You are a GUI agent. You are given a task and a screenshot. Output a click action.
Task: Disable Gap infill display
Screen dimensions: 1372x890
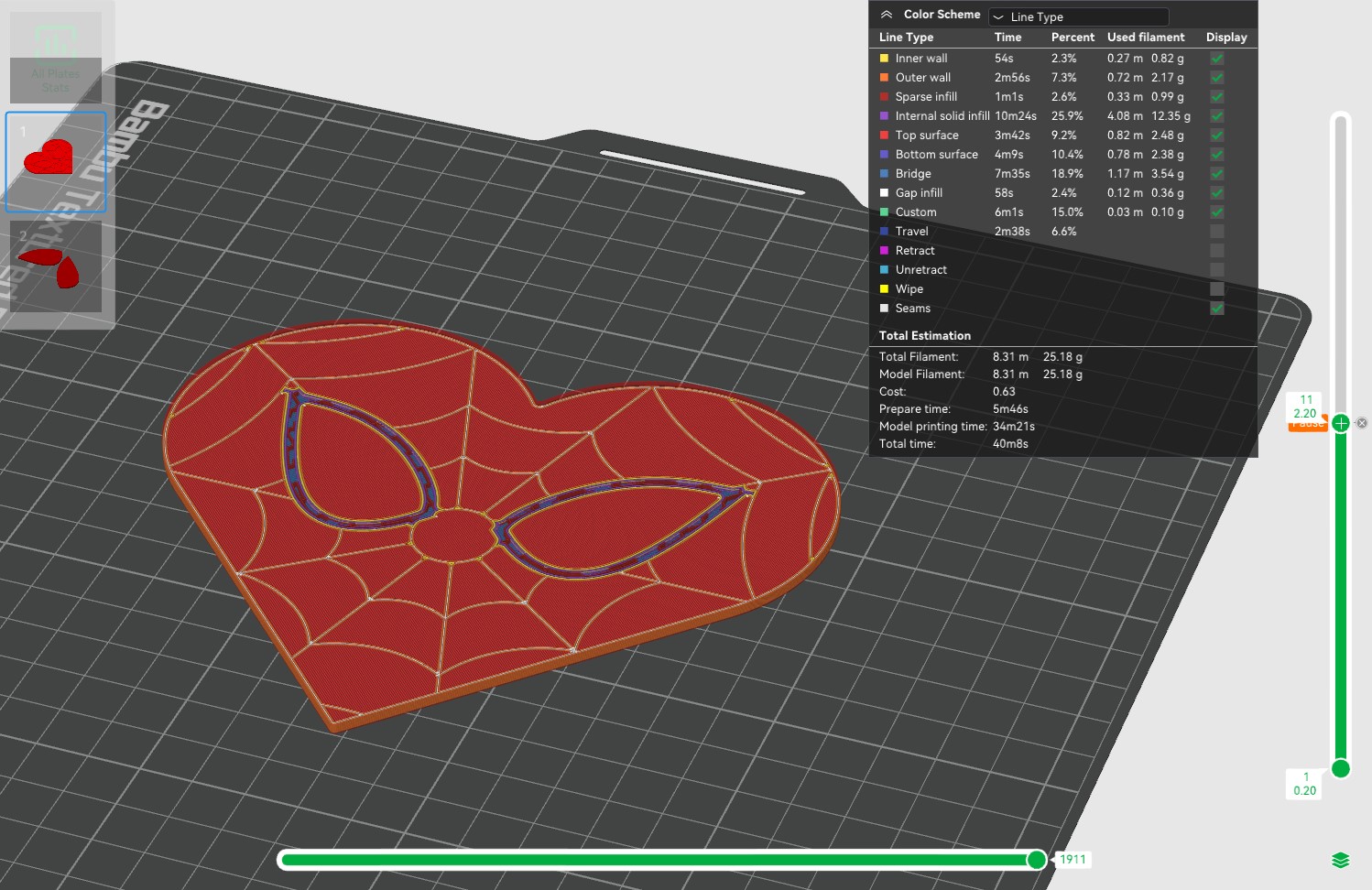(x=1217, y=192)
